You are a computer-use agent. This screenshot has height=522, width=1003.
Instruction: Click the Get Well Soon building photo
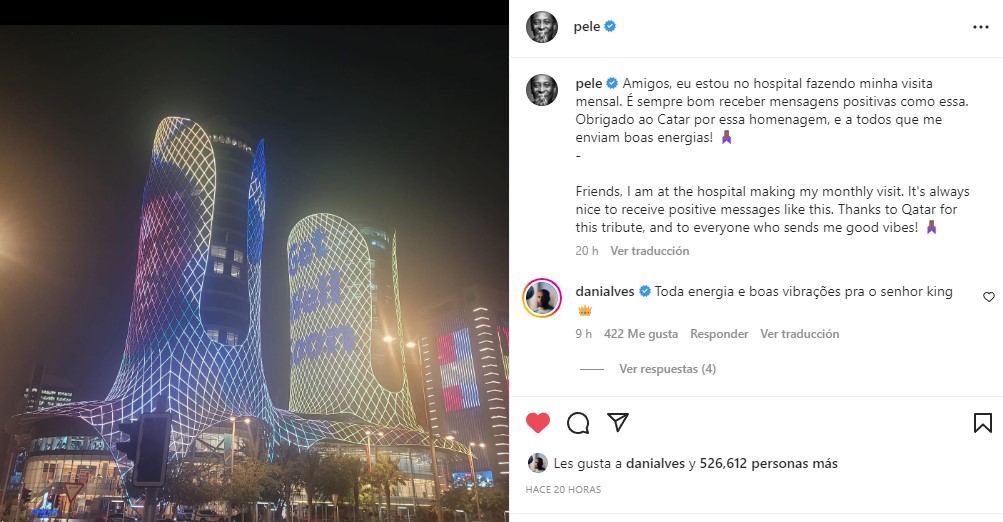(254, 274)
